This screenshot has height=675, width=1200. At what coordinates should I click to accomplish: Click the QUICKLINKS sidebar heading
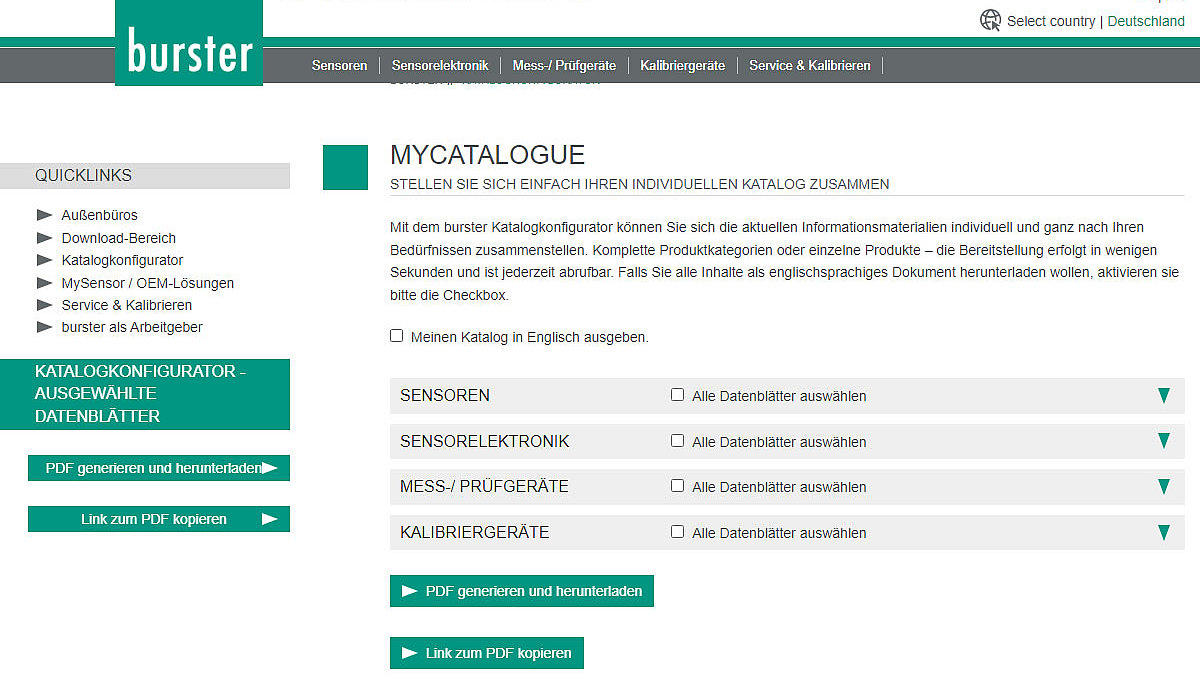tap(84, 176)
